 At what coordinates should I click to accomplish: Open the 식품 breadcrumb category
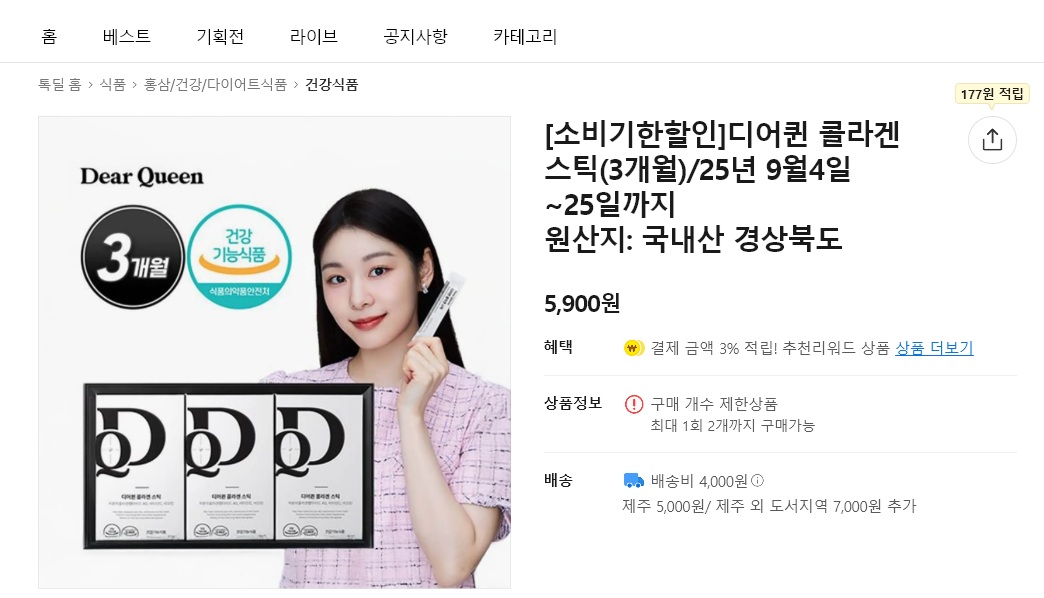coord(113,85)
